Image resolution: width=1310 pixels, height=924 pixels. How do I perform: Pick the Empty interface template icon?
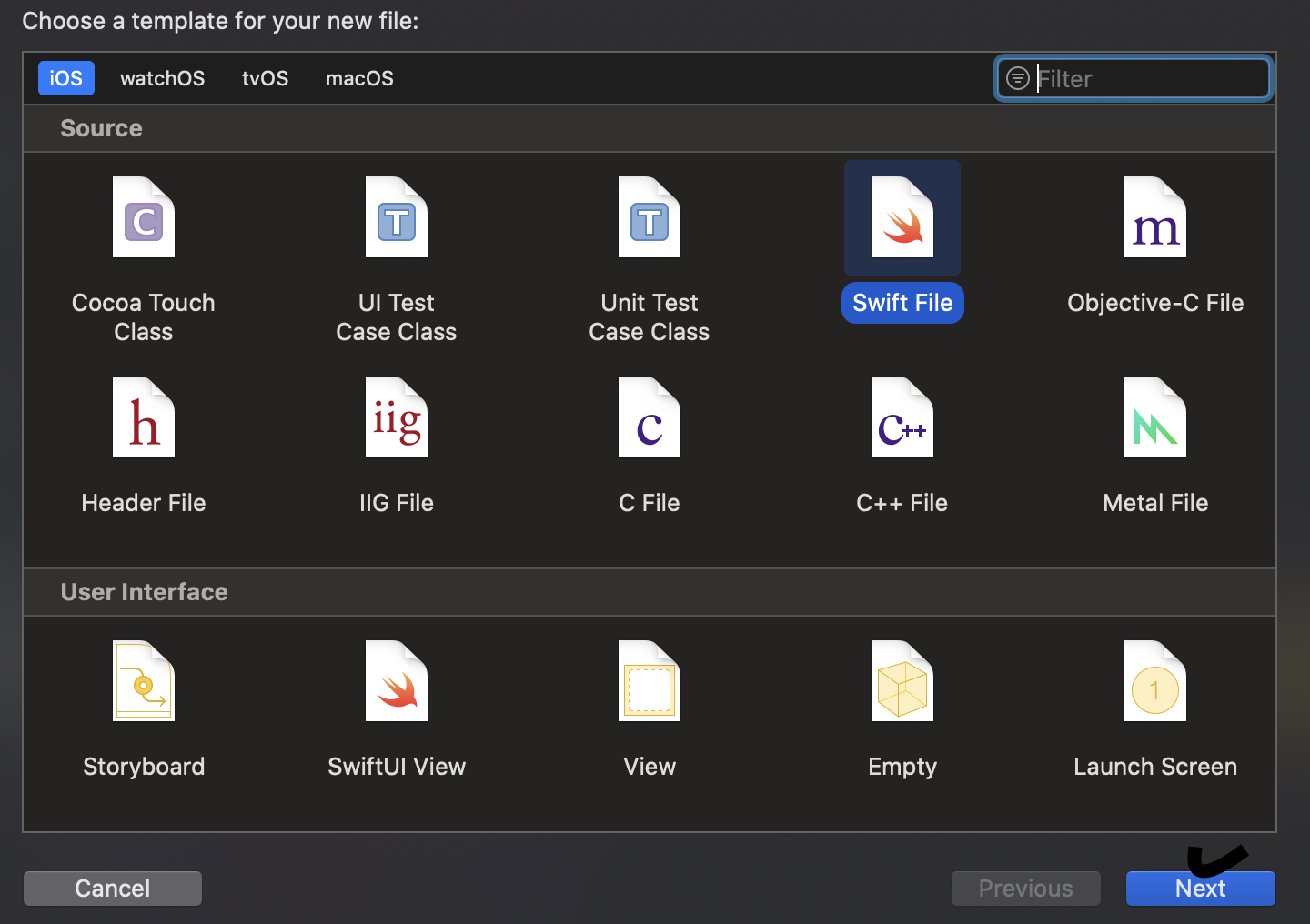[x=902, y=681]
